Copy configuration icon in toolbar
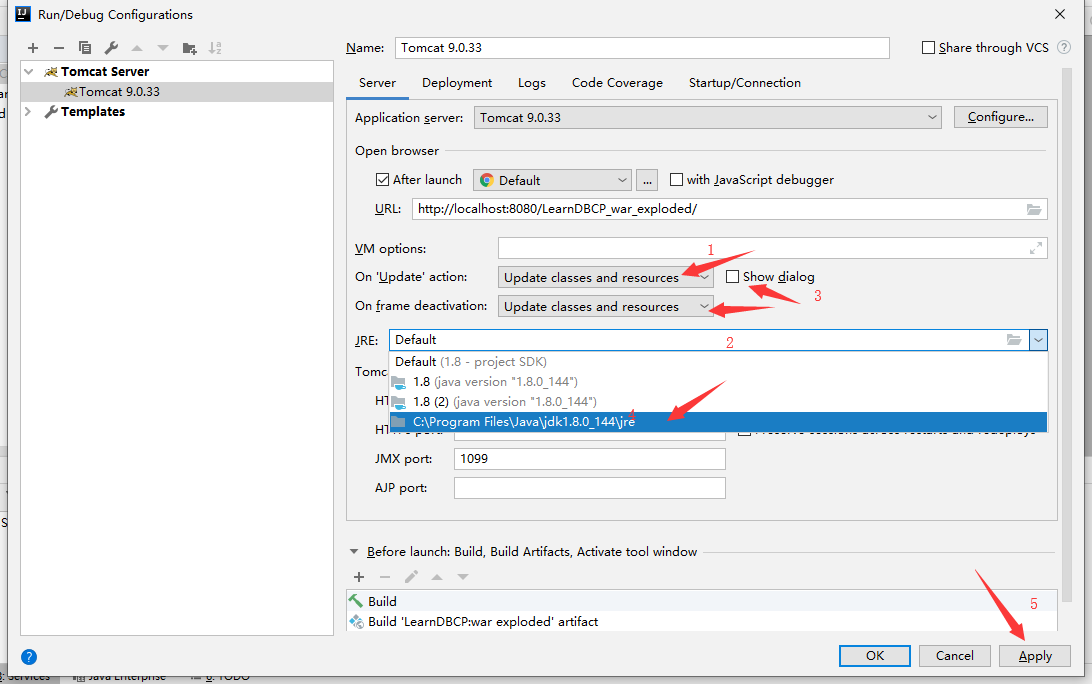The height and width of the screenshot is (684, 1092). [x=85, y=48]
